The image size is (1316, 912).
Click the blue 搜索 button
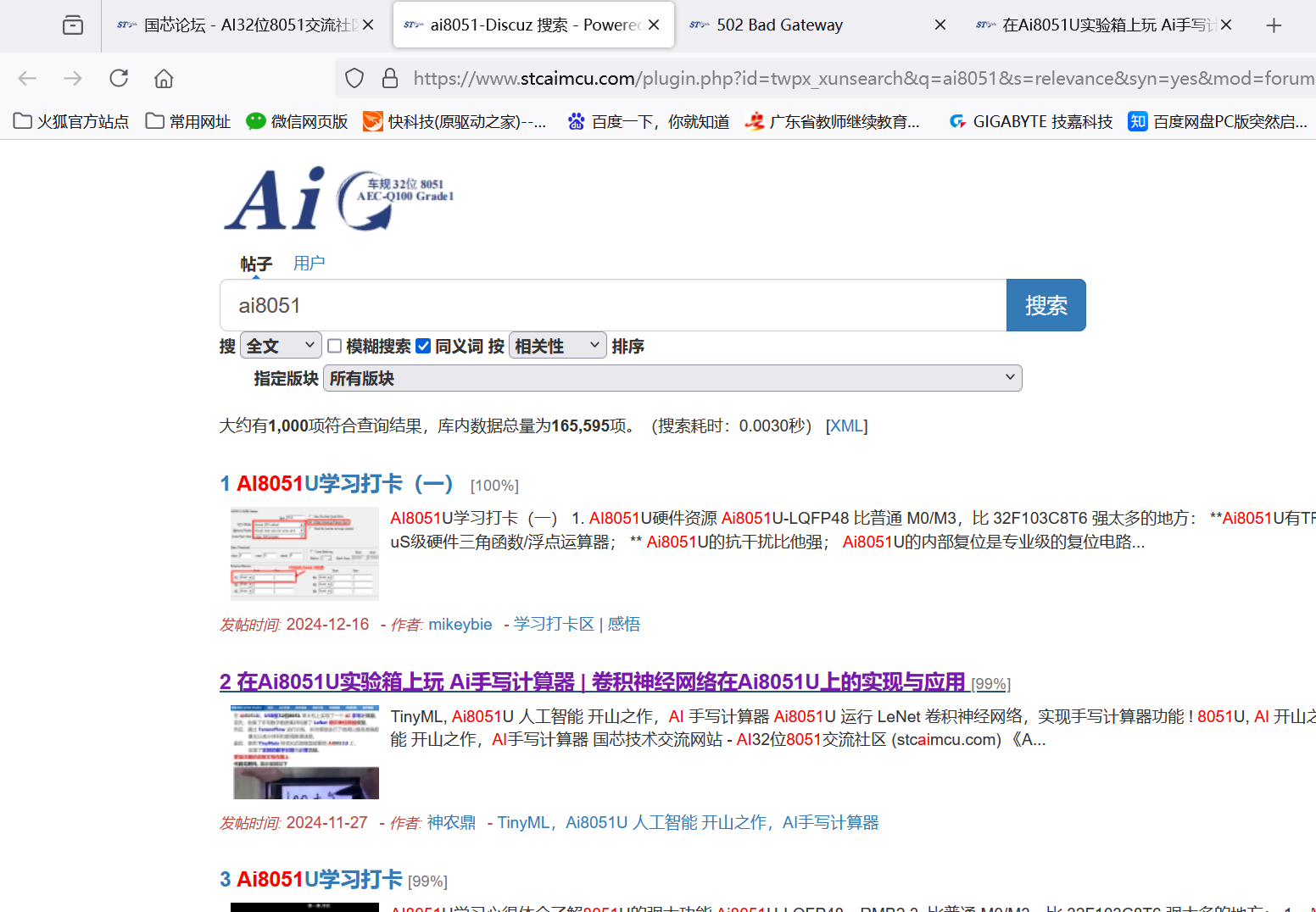(x=1046, y=305)
